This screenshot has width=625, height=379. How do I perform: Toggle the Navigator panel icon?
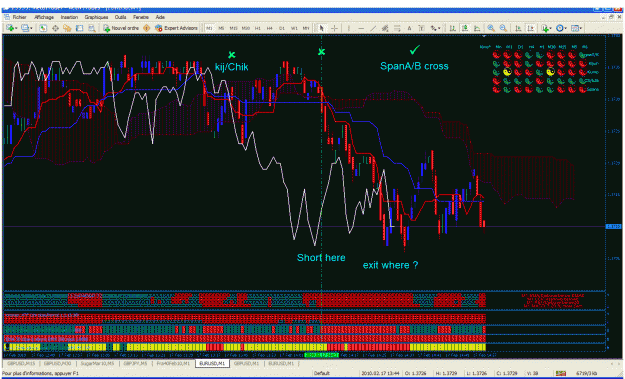(x=67, y=28)
